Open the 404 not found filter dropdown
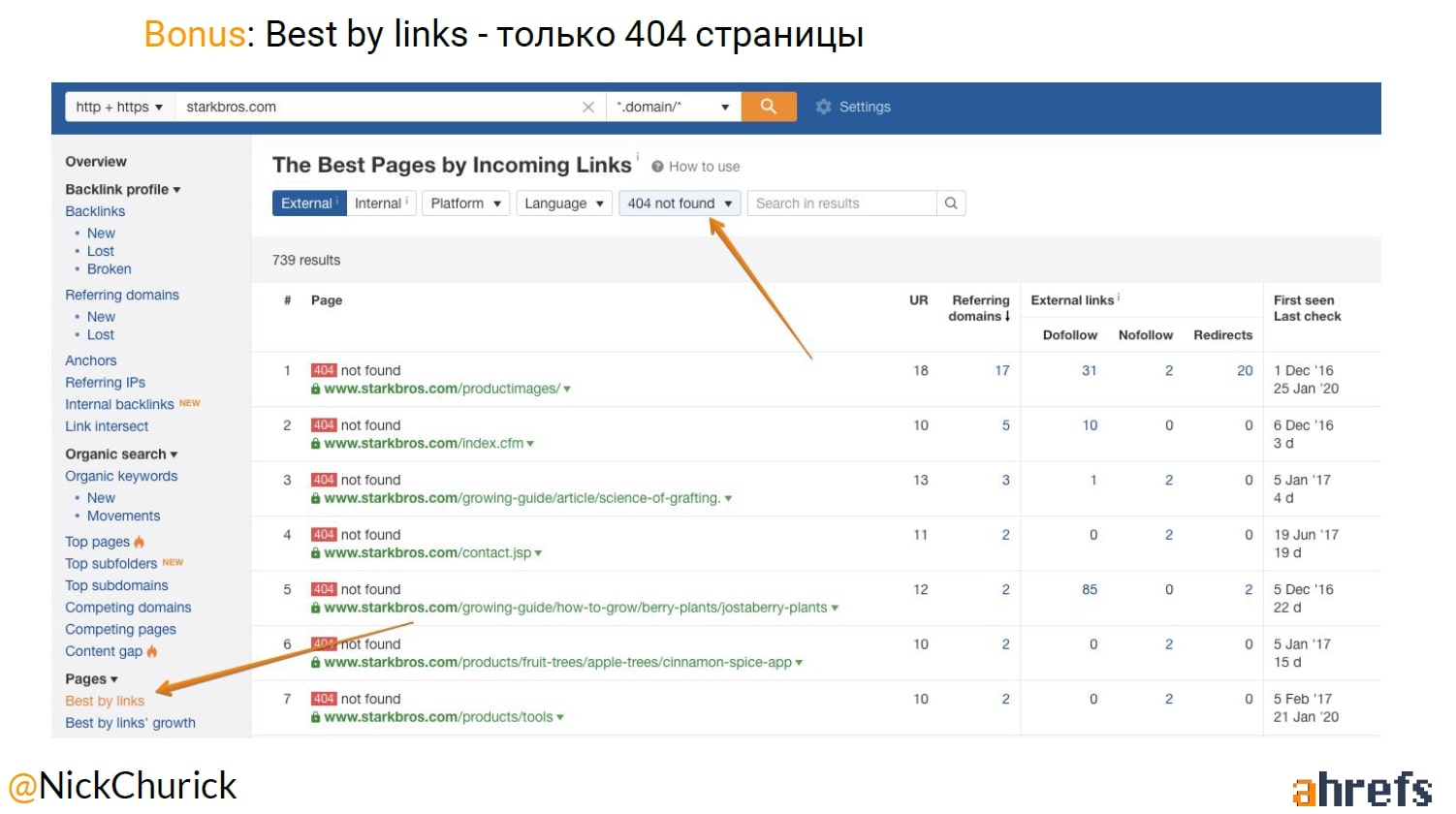The image size is (1456, 814). click(x=679, y=203)
